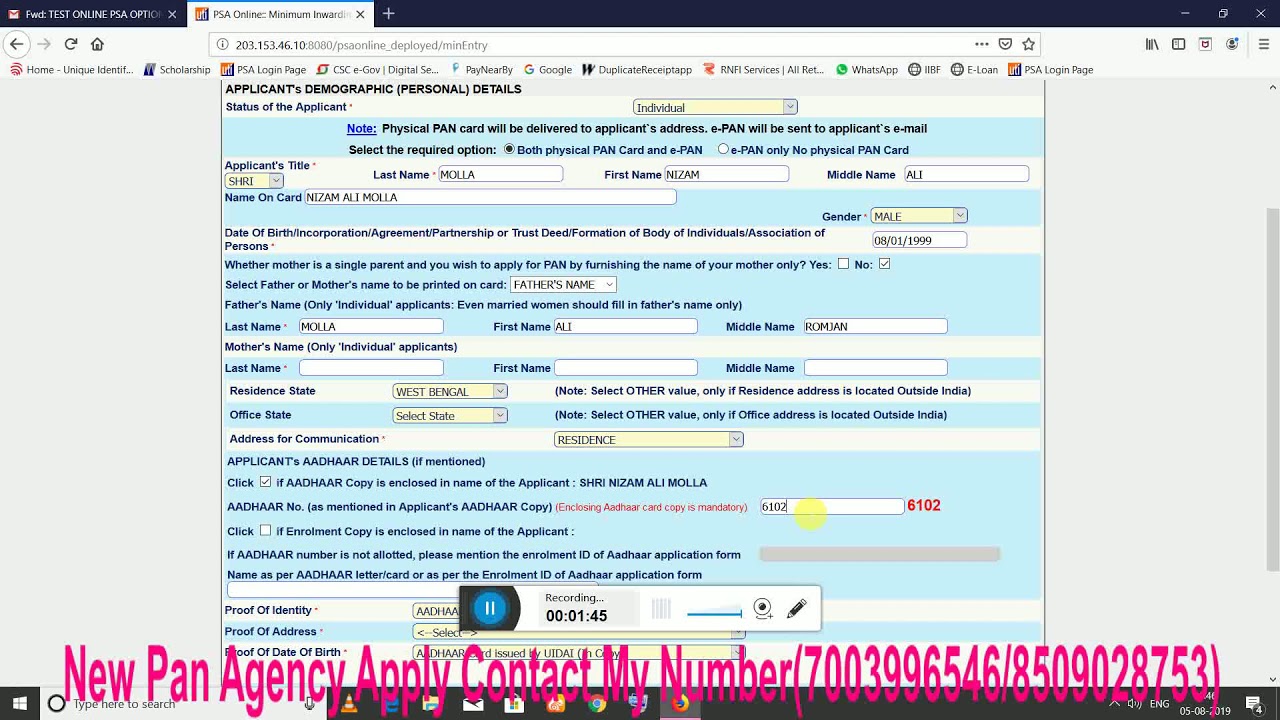Select e-PAN only No physical PAN Card

(723, 149)
